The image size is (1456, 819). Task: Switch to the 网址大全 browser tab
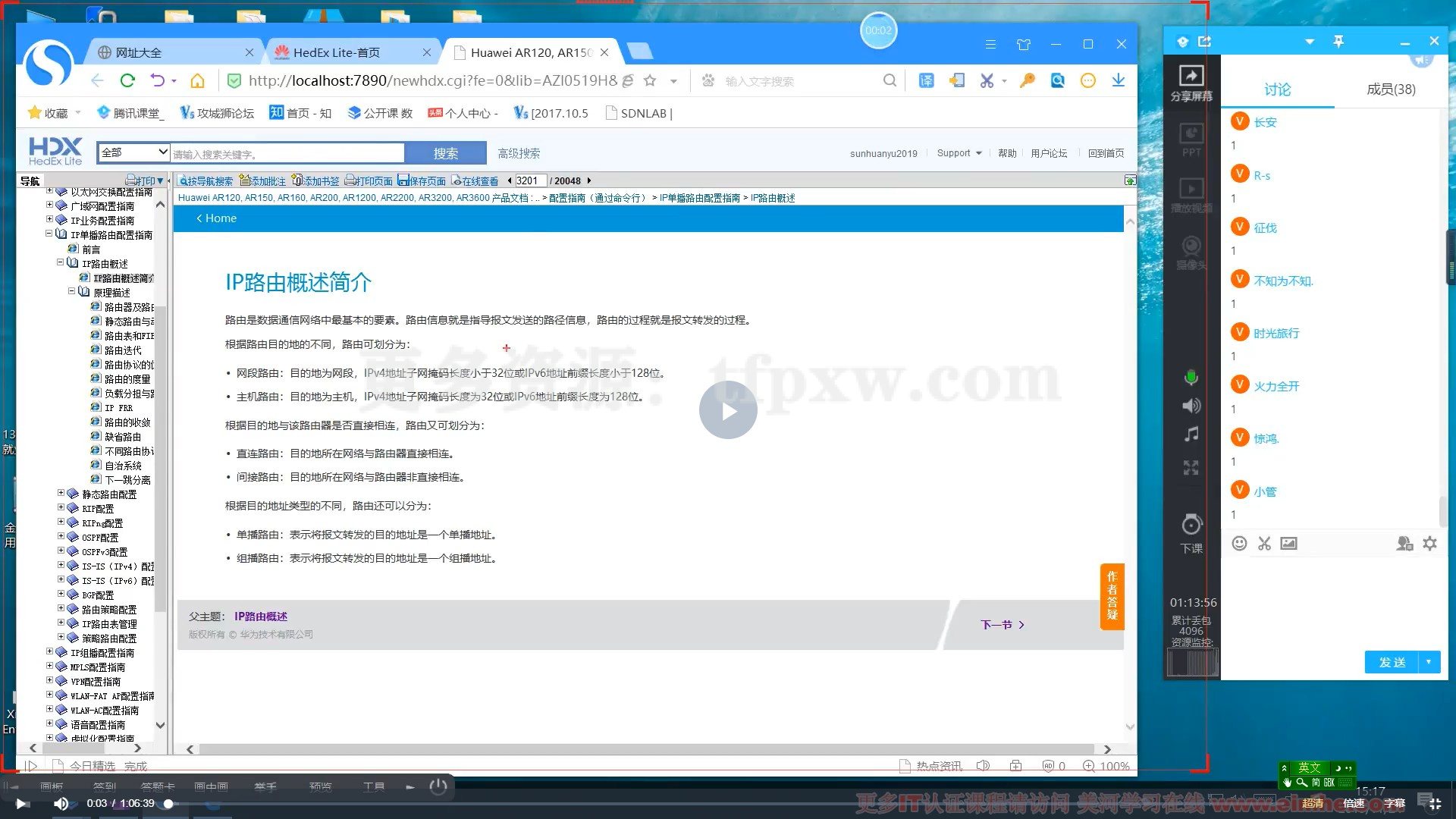174,52
